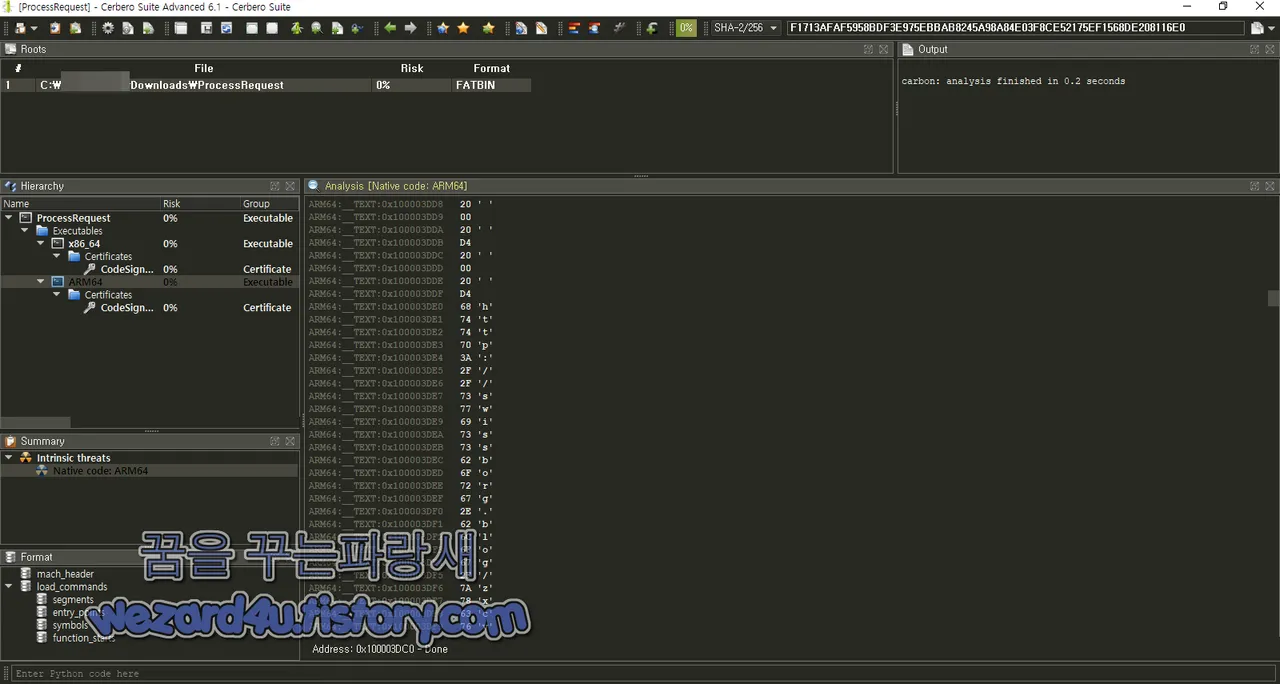Screen dimensions: 1280x684
Task: Click the clipboard icon left of gear
Action: tap(75, 28)
